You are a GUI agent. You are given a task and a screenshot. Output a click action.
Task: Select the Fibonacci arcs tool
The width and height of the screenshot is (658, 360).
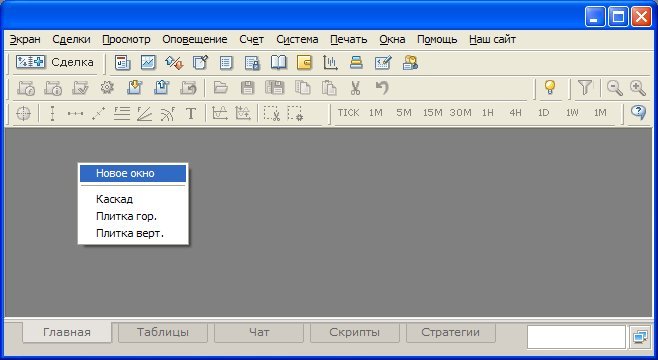point(167,113)
